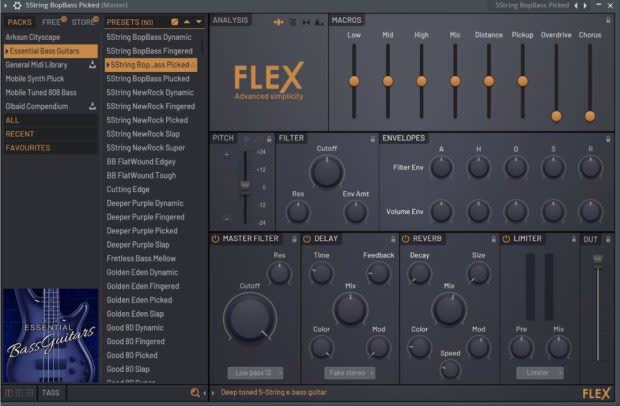Click the Low macro slider handle

[x=354, y=81]
